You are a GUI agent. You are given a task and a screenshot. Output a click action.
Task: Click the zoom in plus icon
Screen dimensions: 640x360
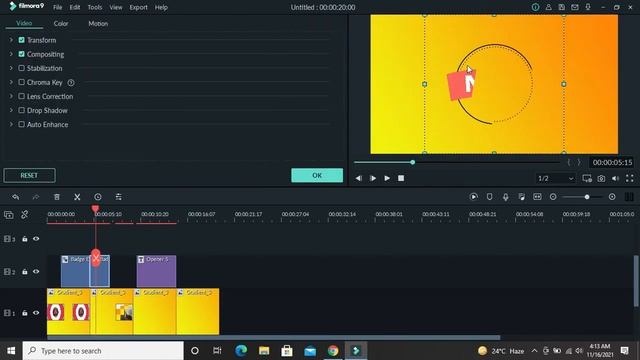tap(612, 197)
